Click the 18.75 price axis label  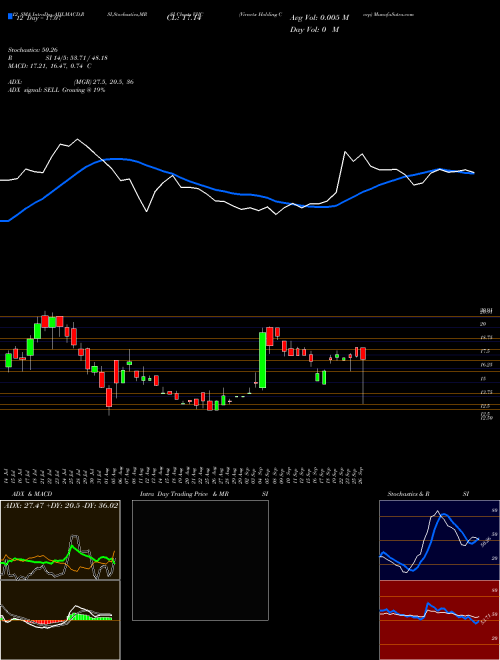pyautogui.click(x=486, y=338)
